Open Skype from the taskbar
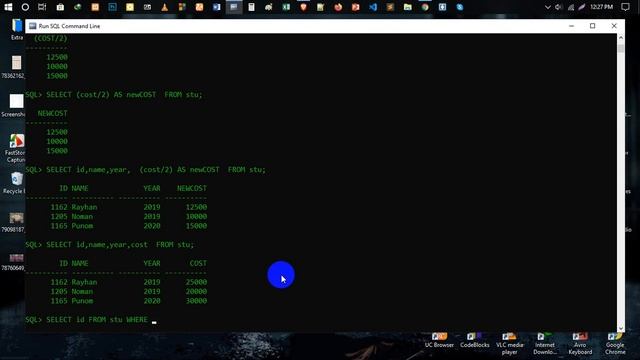640x360 pixels. pyautogui.click(x=460, y=7)
